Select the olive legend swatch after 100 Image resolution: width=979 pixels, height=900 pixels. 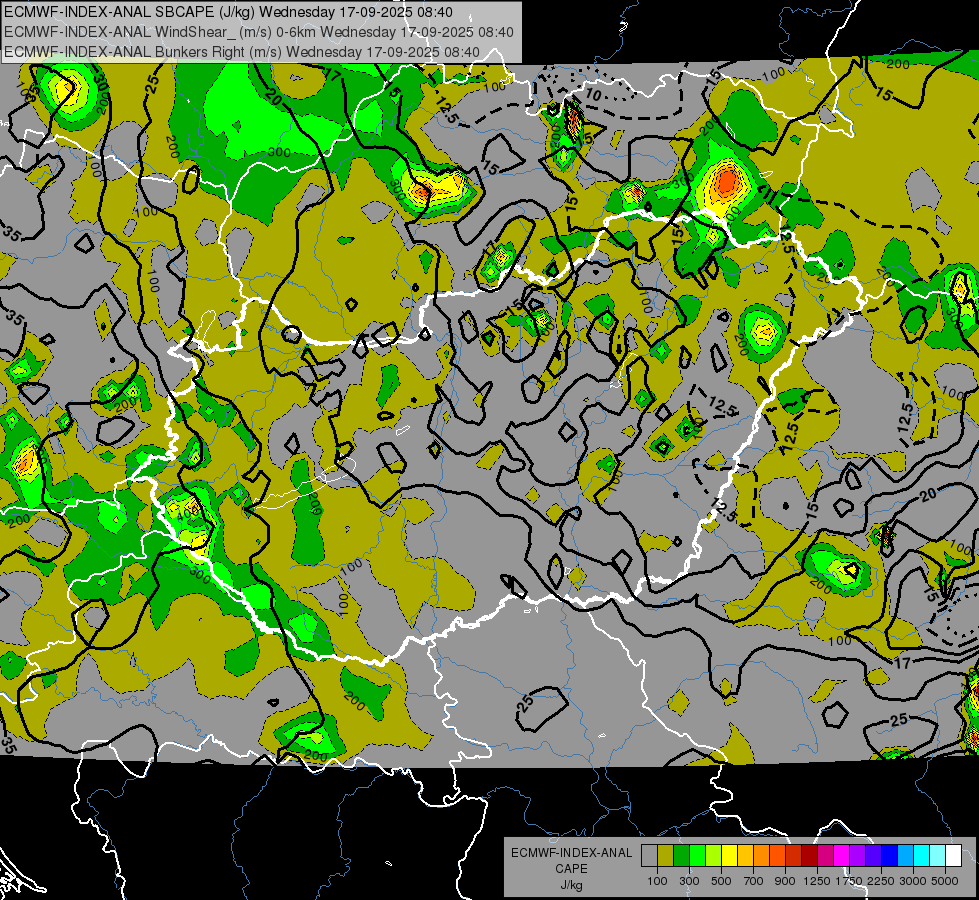click(666, 855)
